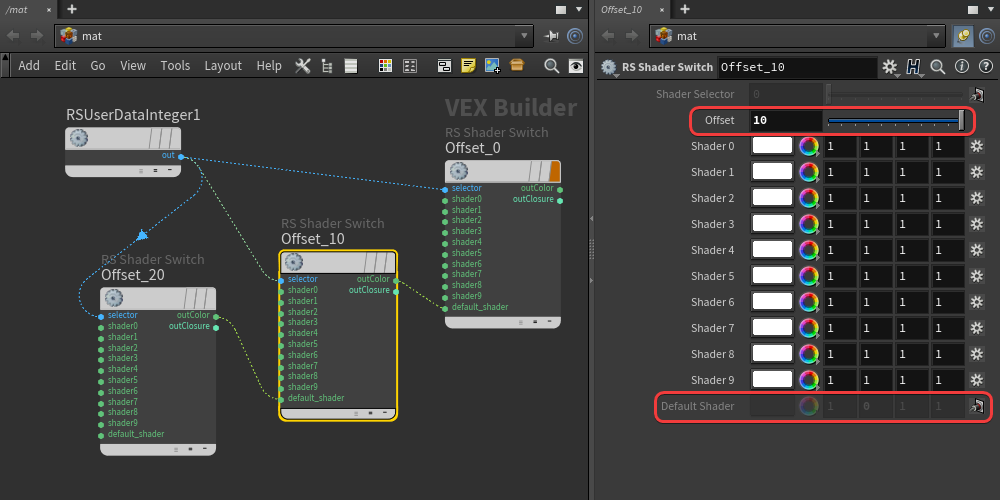Open the Shader 9 gear options
The height and width of the screenshot is (500, 1000).
(976, 380)
